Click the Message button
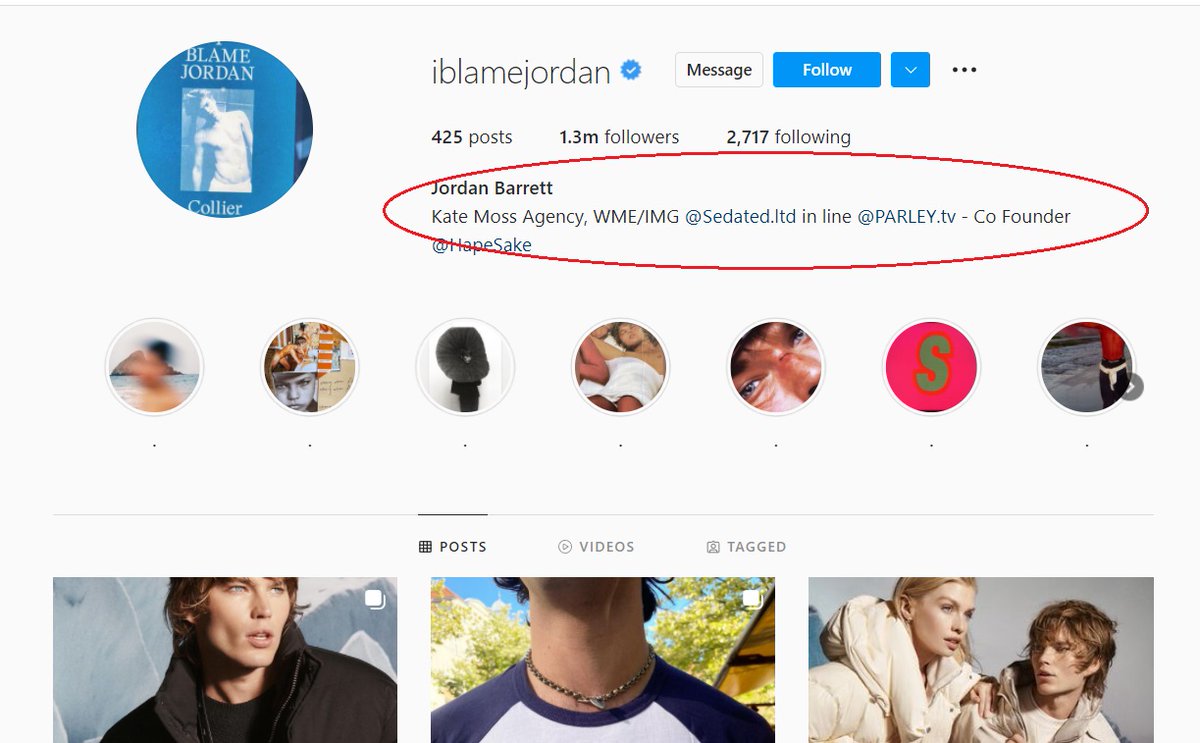 pyautogui.click(x=719, y=70)
